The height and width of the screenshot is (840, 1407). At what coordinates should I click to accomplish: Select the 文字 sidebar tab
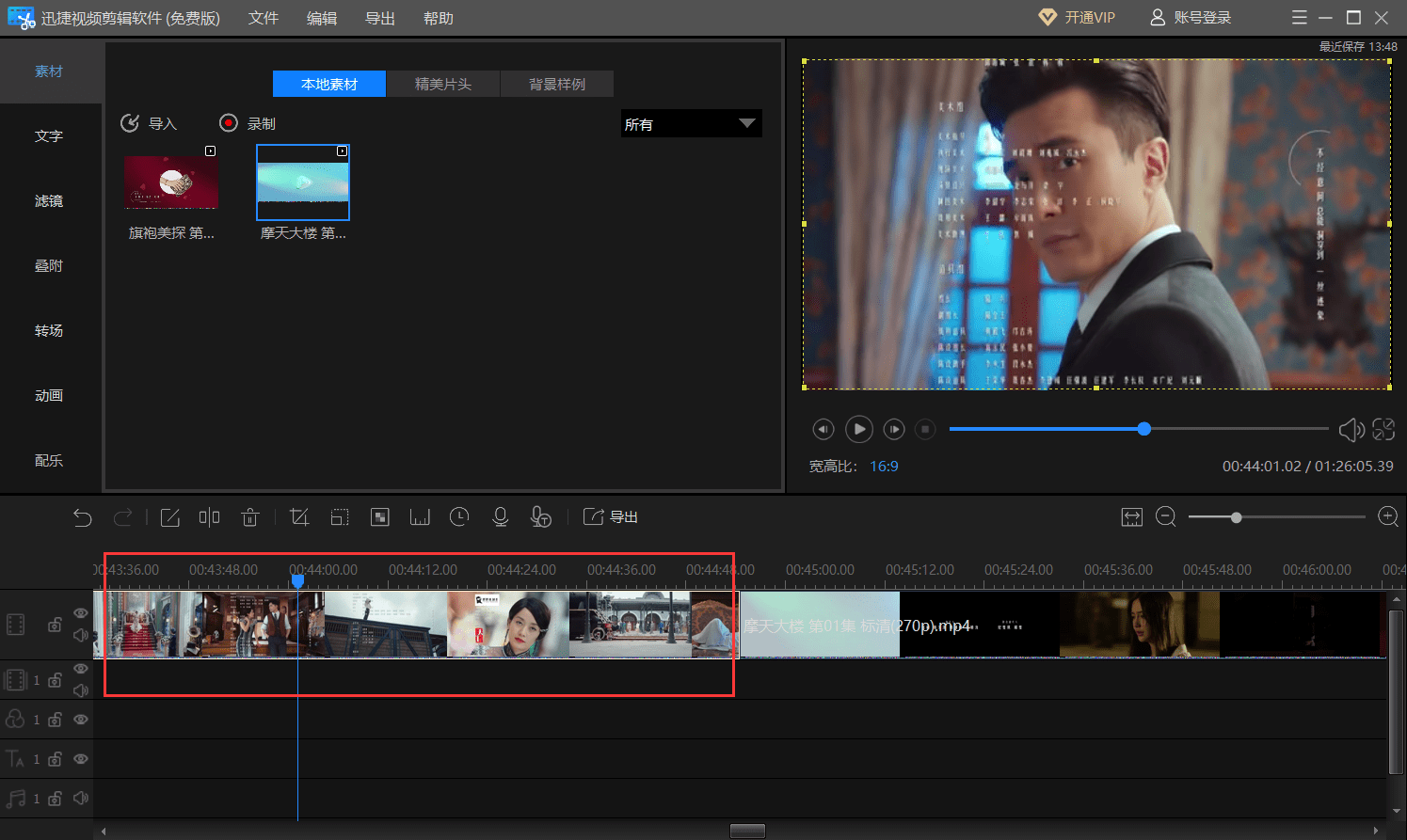pos(49,136)
